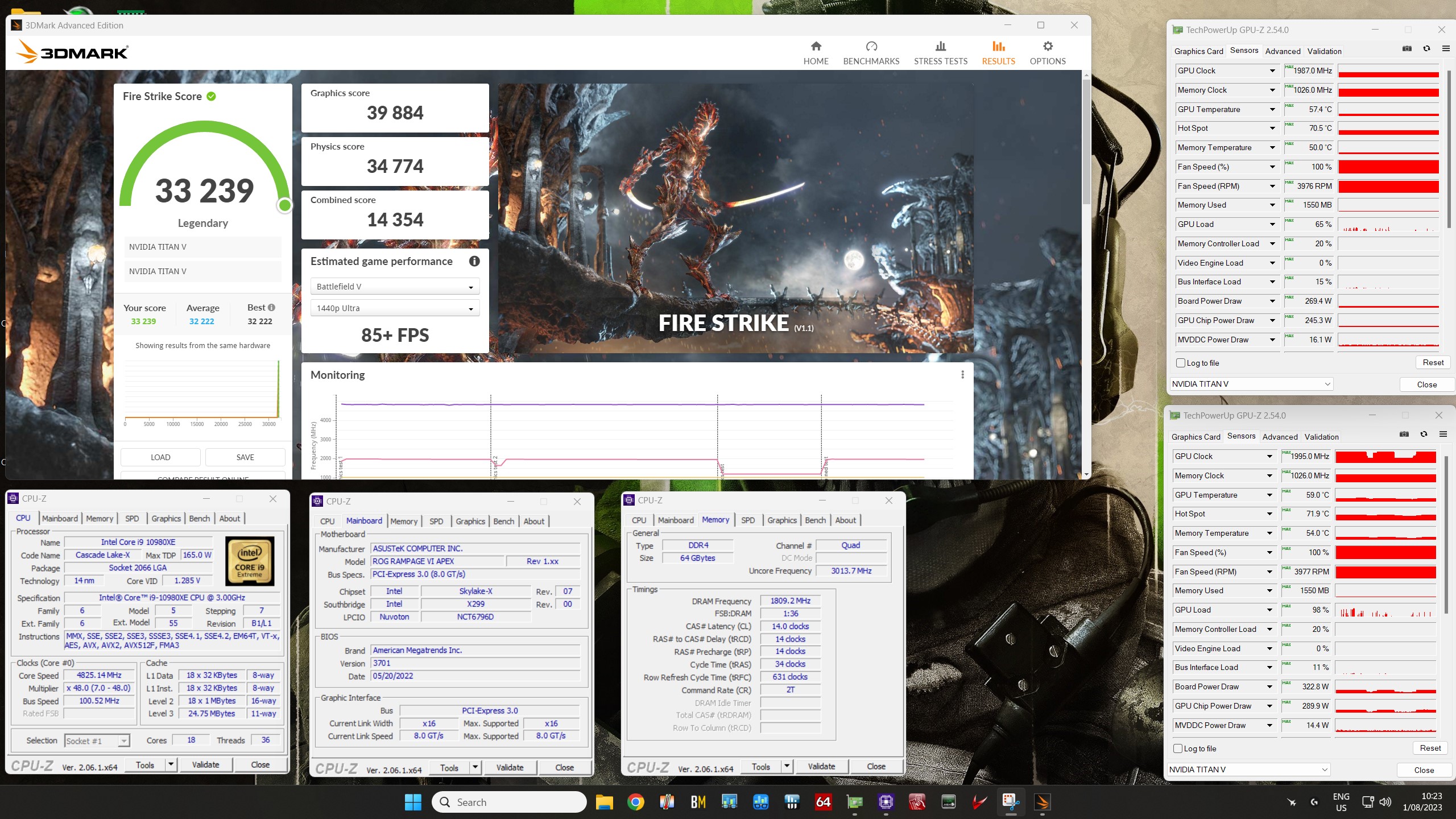The width and height of the screenshot is (1456, 819).
Task: Refresh sensors in the upper GPU-Z window
Action: [1426, 49]
